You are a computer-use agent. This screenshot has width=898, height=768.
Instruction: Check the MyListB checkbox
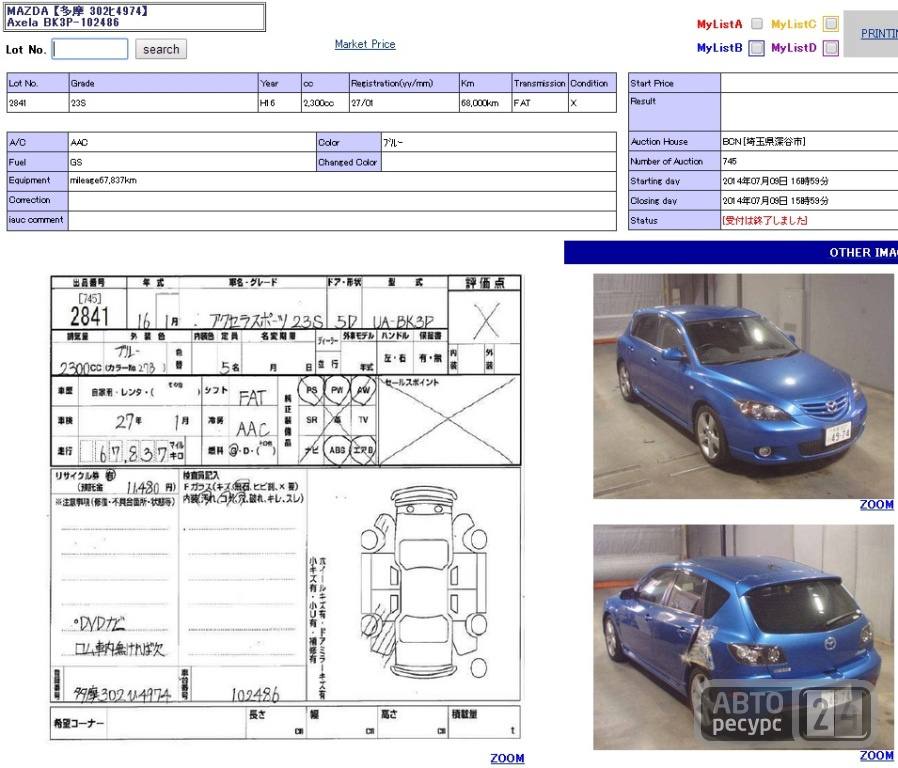point(757,48)
